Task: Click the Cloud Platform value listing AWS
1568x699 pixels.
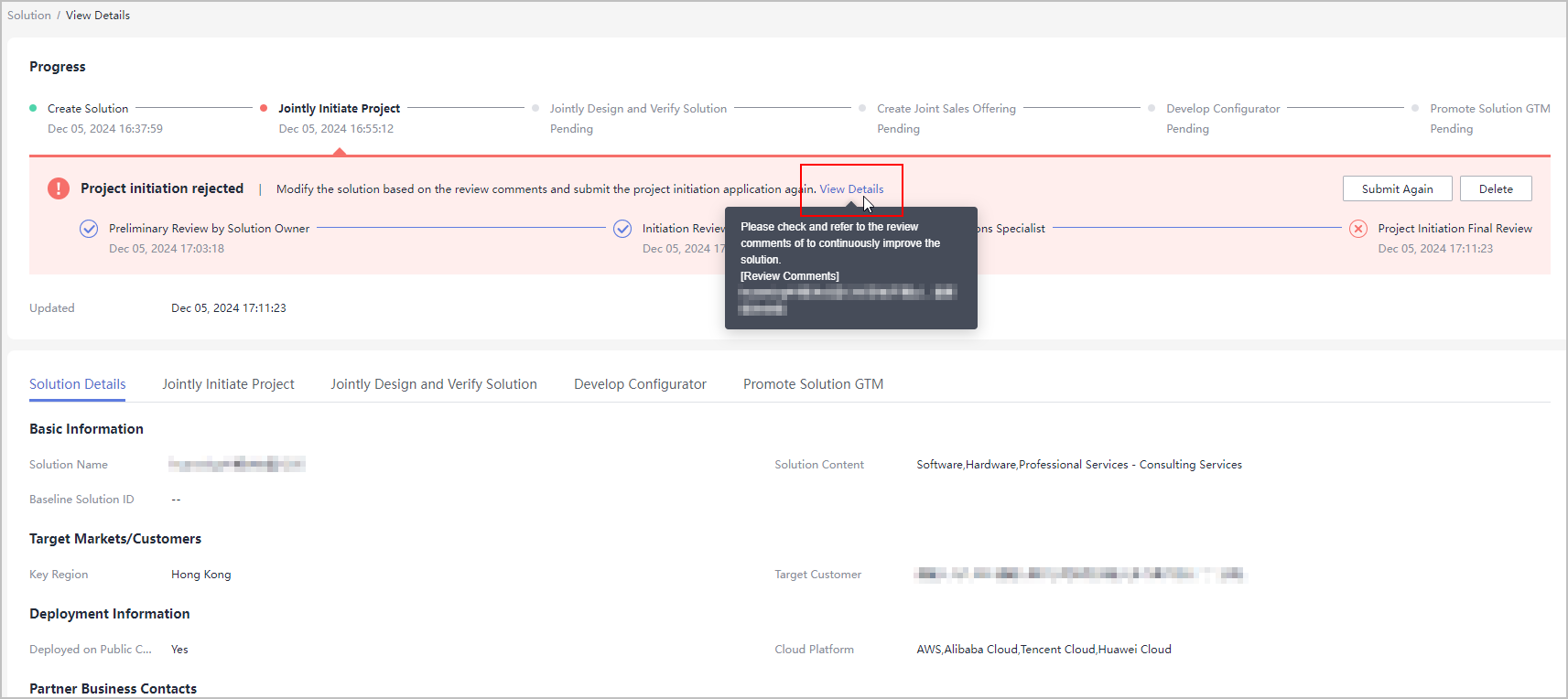Action: [x=1044, y=650]
